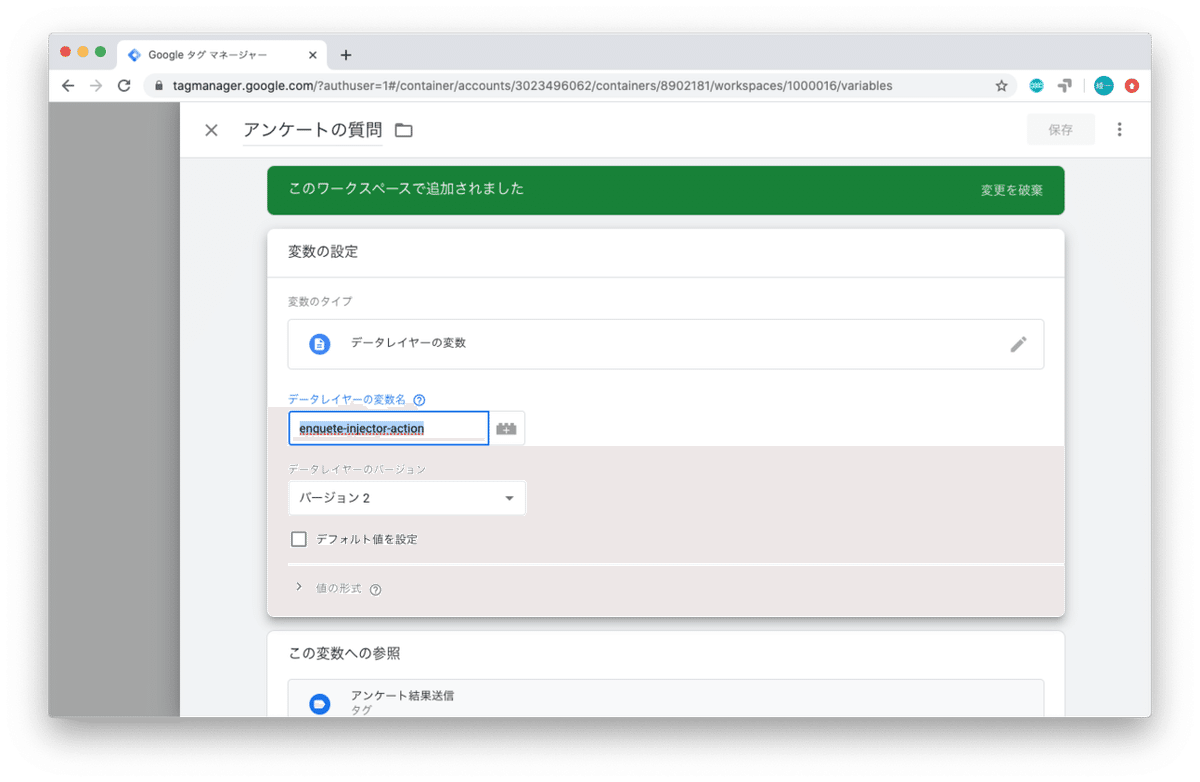Close the Google タグ マネージャー tab
Screen dimensions: 1200x782
click(x=313, y=55)
